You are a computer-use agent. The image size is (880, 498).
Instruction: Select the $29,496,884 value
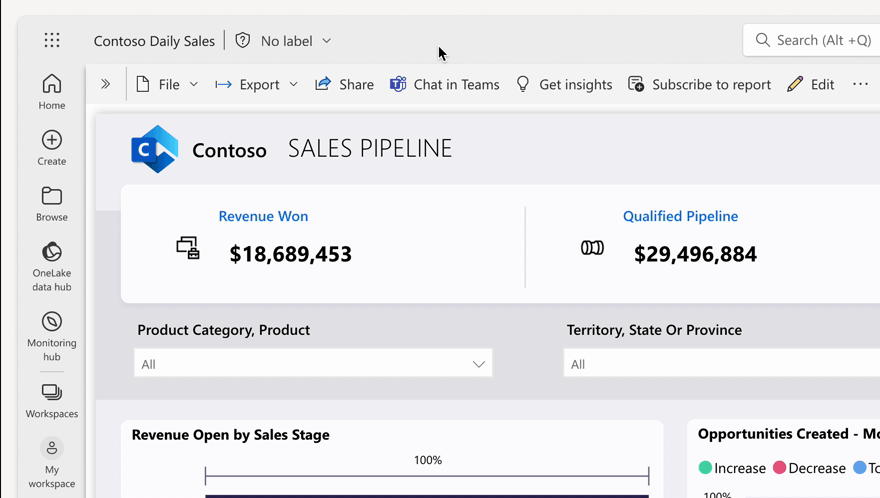click(x=695, y=254)
